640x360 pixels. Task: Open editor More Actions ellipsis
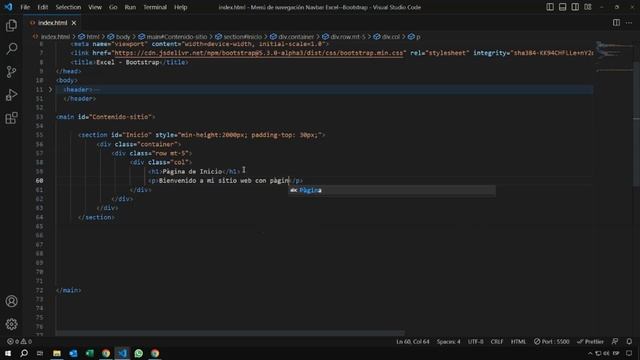coord(629,23)
